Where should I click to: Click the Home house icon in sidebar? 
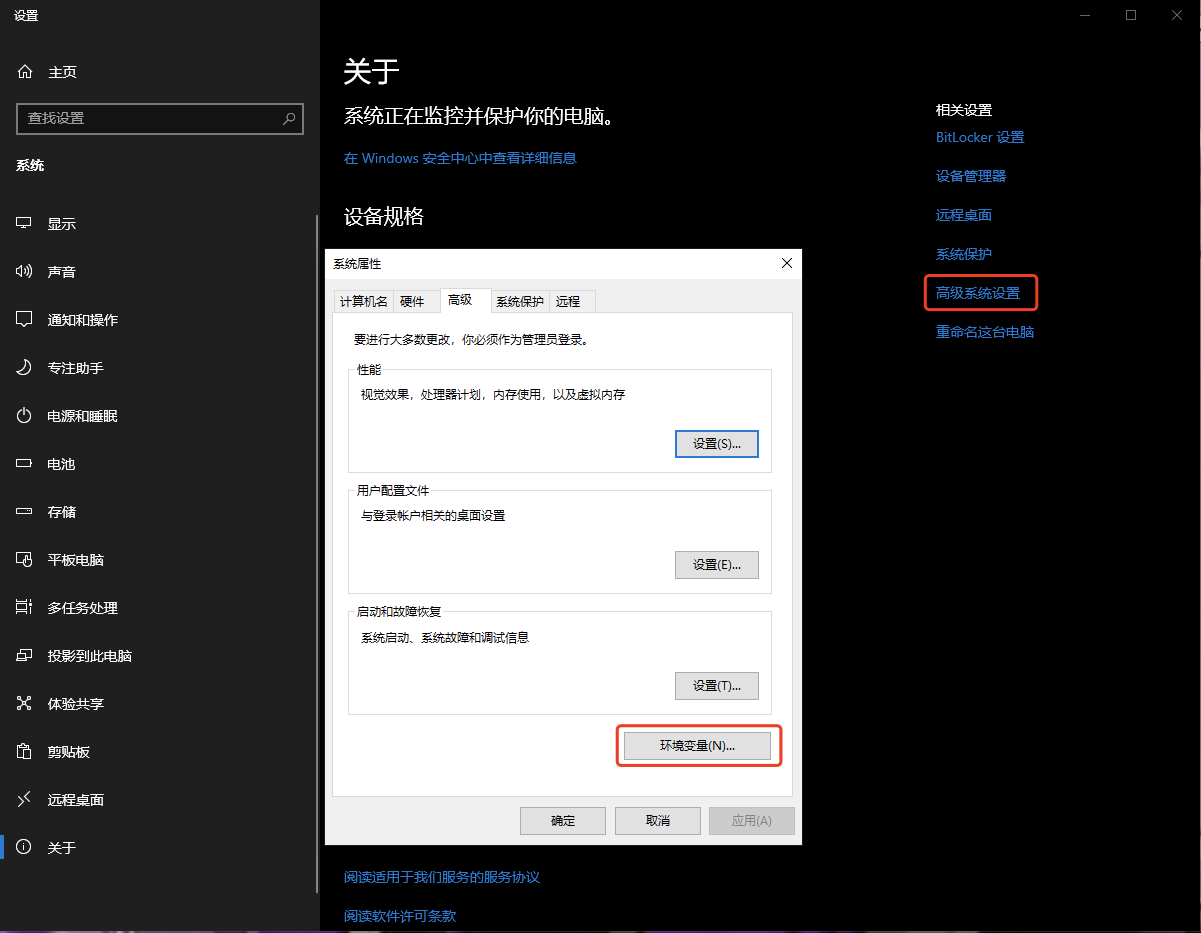pos(25,72)
